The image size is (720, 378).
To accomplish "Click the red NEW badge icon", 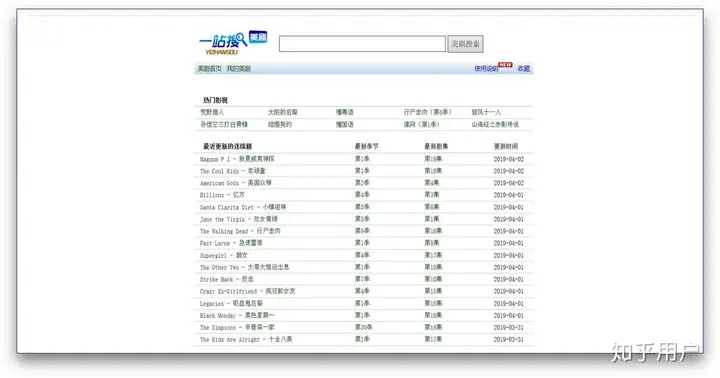I will (506, 65).
